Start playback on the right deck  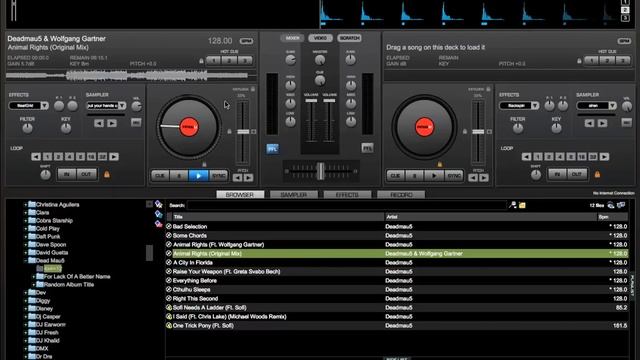(434, 176)
